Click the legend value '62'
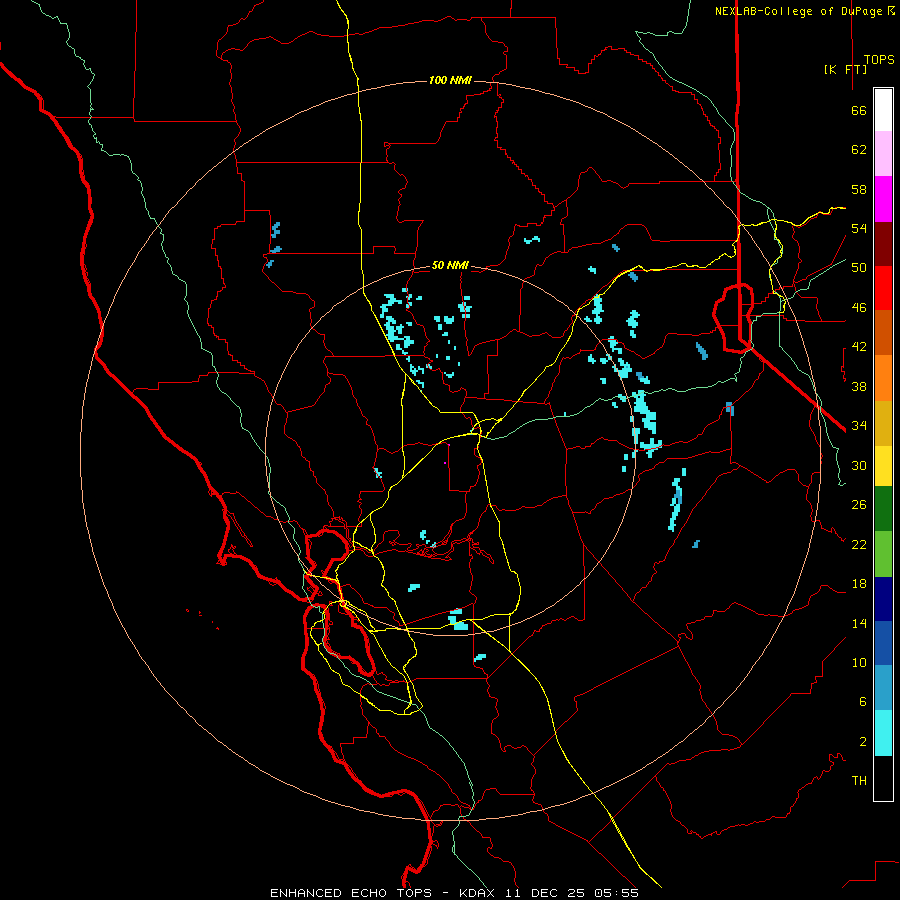 click(x=859, y=150)
